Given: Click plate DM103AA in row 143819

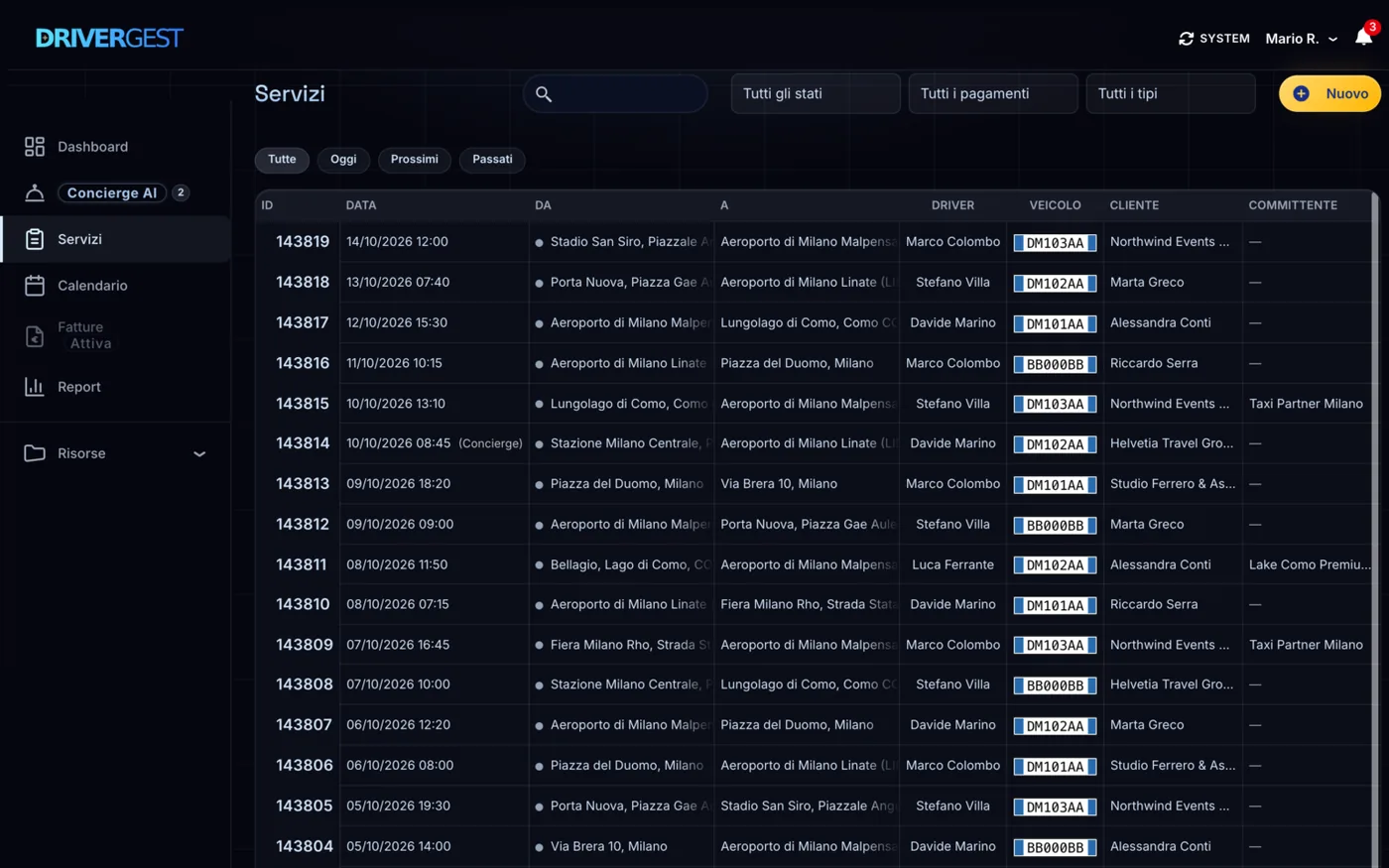Looking at the screenshot, I should (1055, 243).
